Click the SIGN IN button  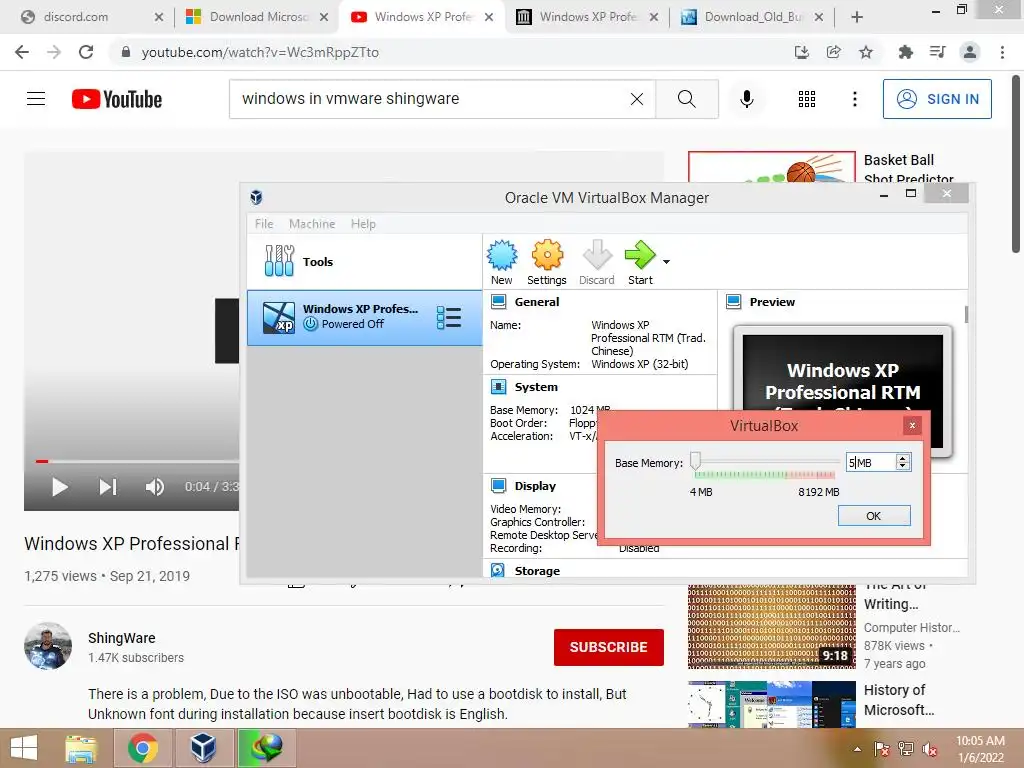pos(937,99)
